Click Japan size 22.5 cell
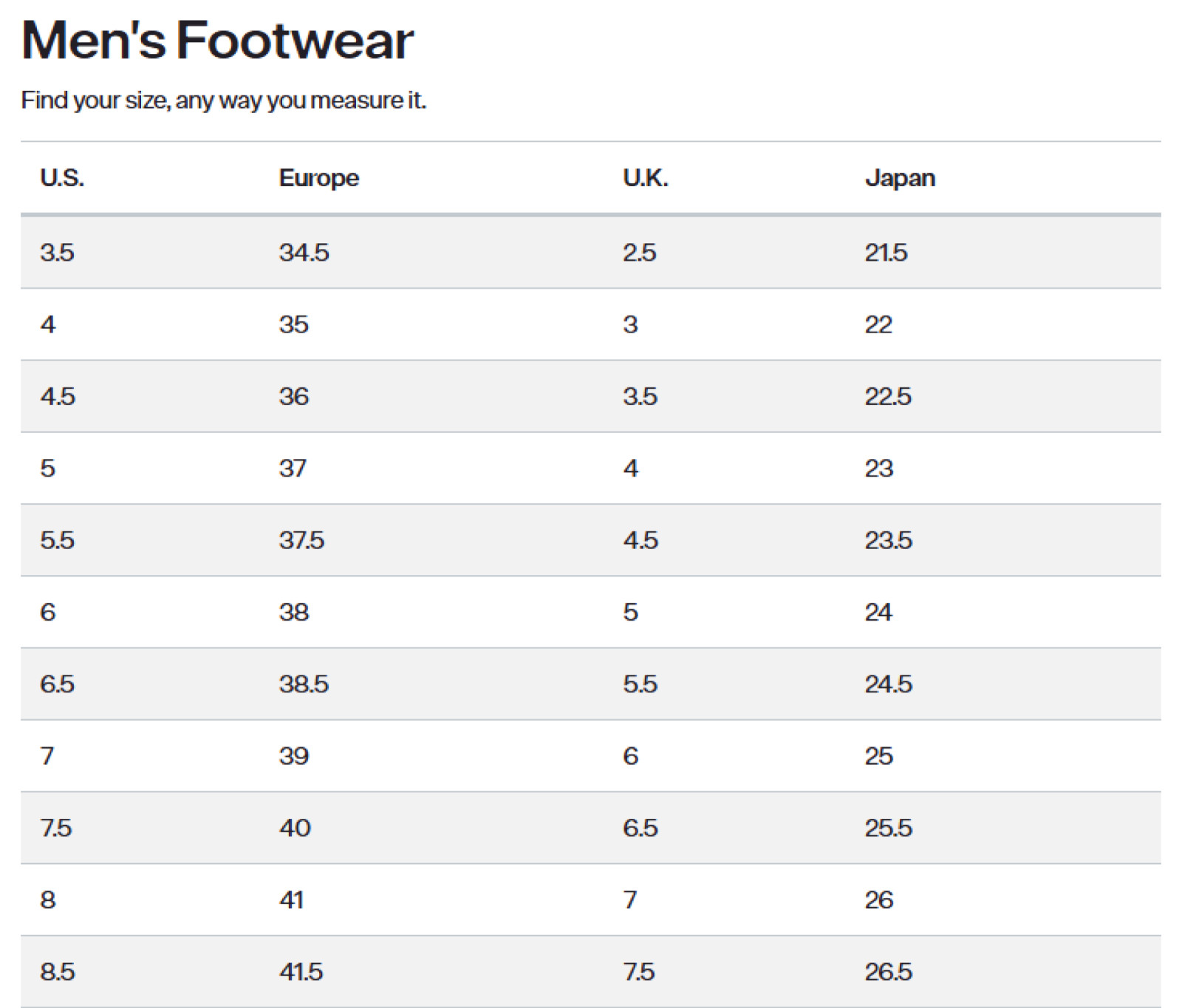 click(888, 396)
